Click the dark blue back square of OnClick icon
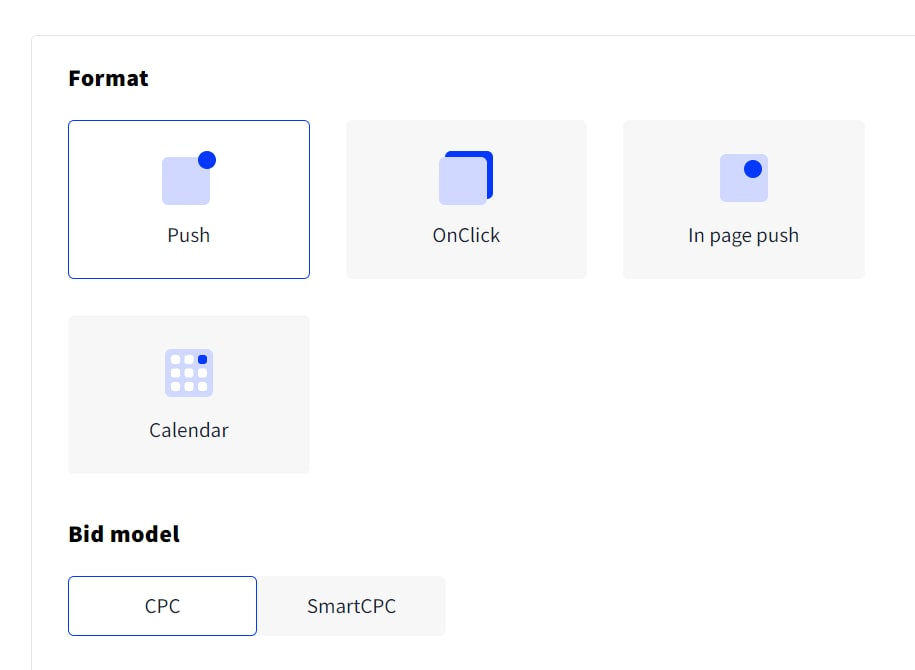Screen dimensions: 915x670 (x=488, y=158)
